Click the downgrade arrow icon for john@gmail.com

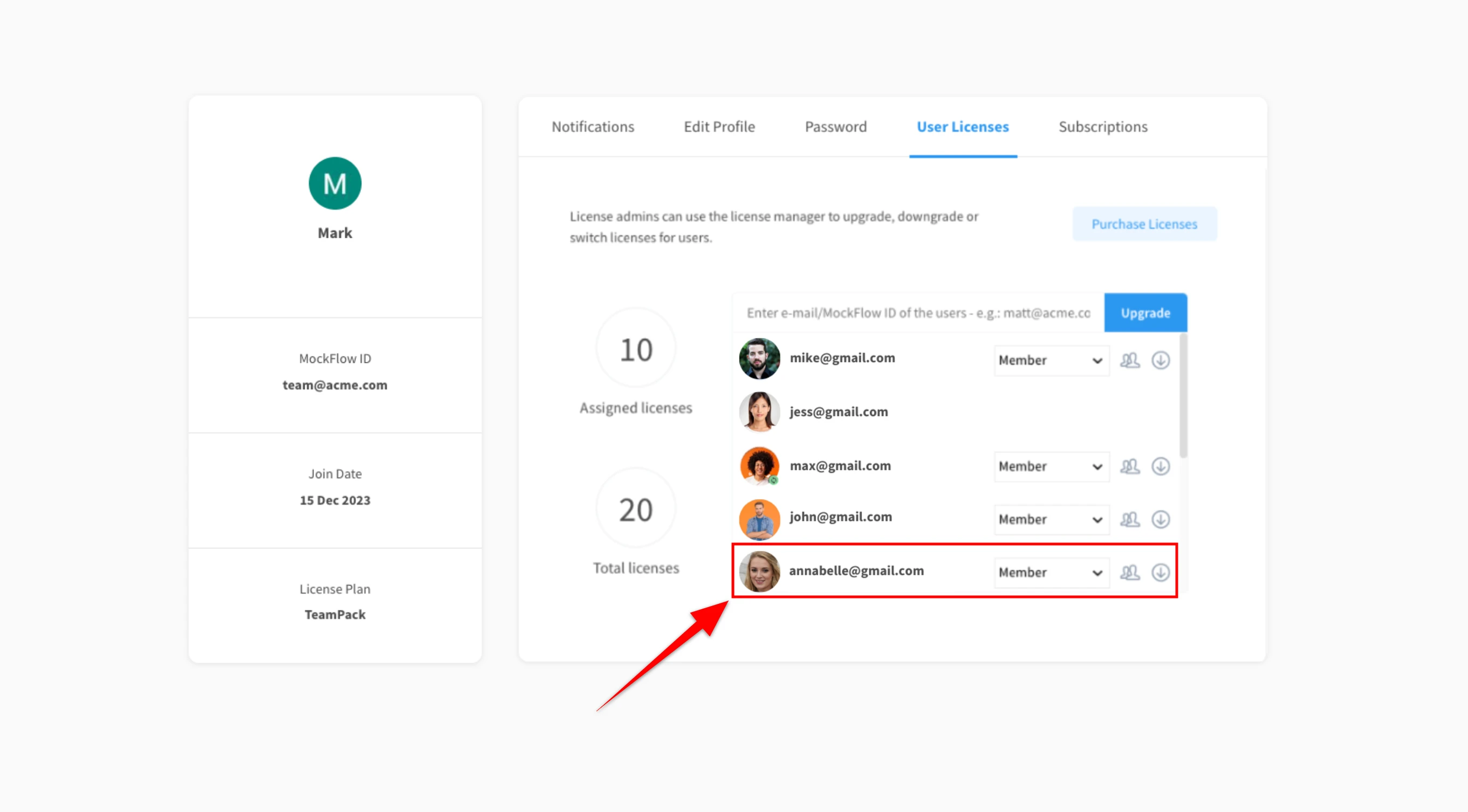(1160, 519)
